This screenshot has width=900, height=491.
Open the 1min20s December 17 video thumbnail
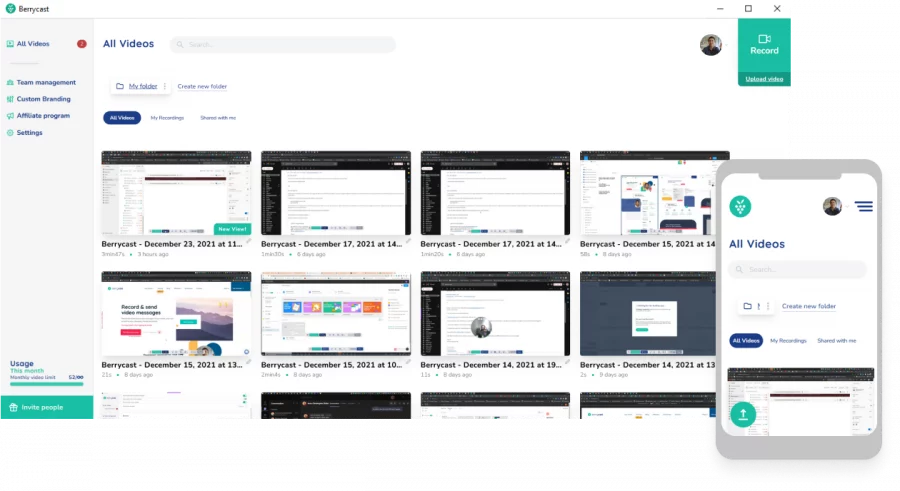point(495,193)
